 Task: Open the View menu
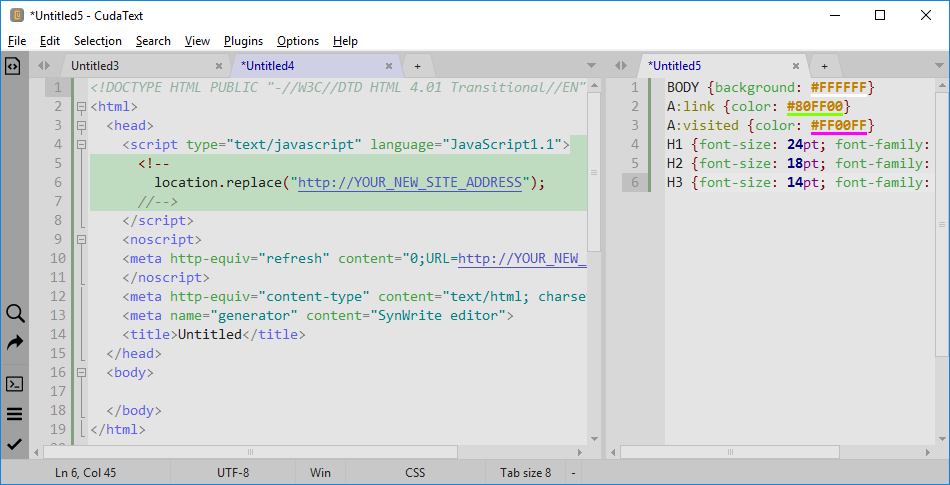coord(198,41)
